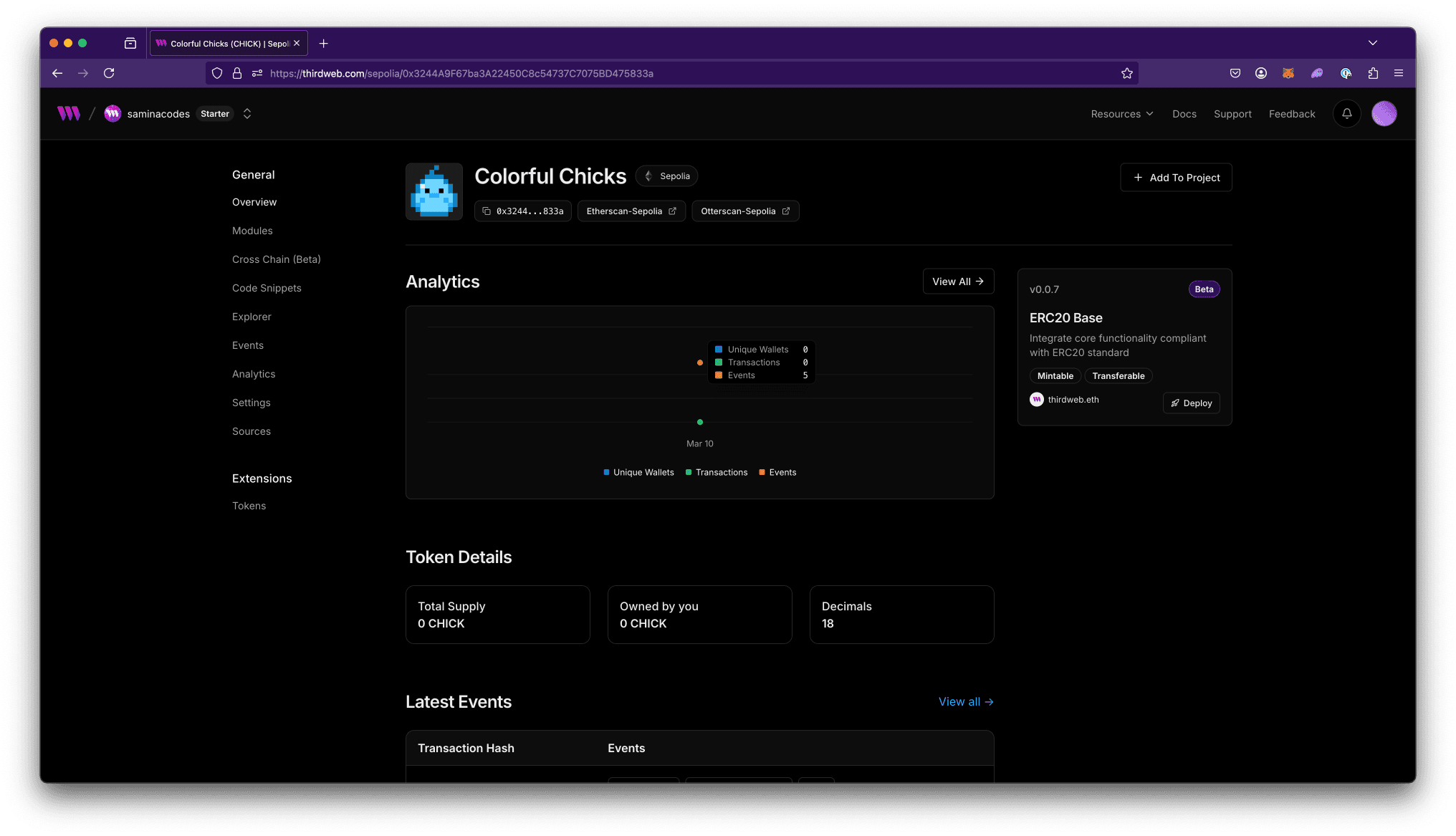Open the user account avatar
Screen dimensions: 1456x836
coord(1384,113)
